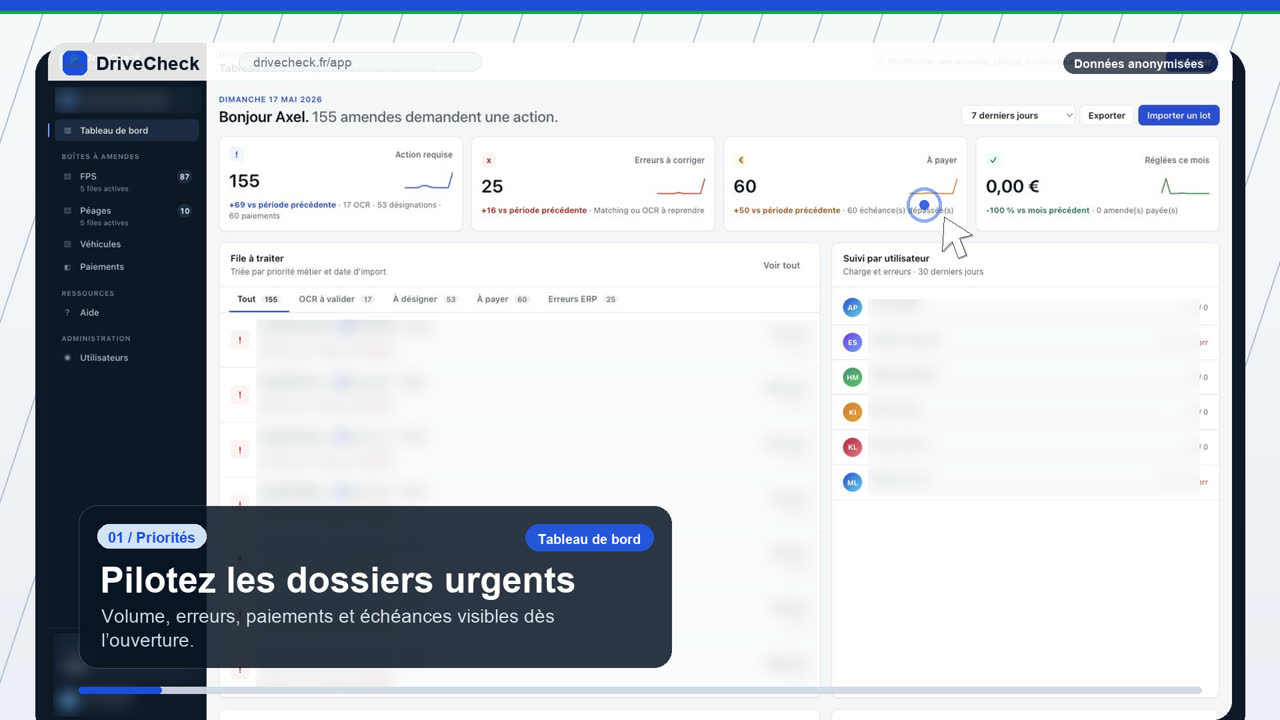The height and width of the screenshot is (720, 1280).
Task: Click the Charge et erreurs 30 derniers jours subtitle
Action: point(913,272)
